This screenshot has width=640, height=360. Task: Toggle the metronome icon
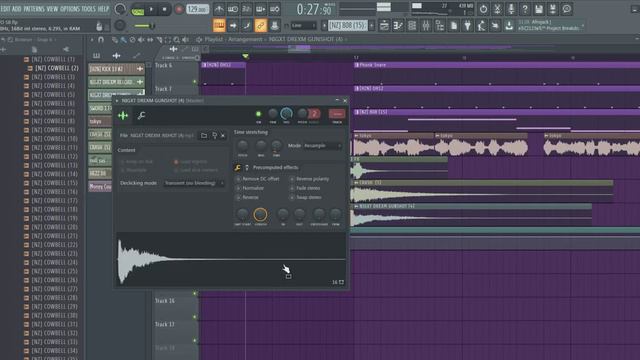click(219, 9)
